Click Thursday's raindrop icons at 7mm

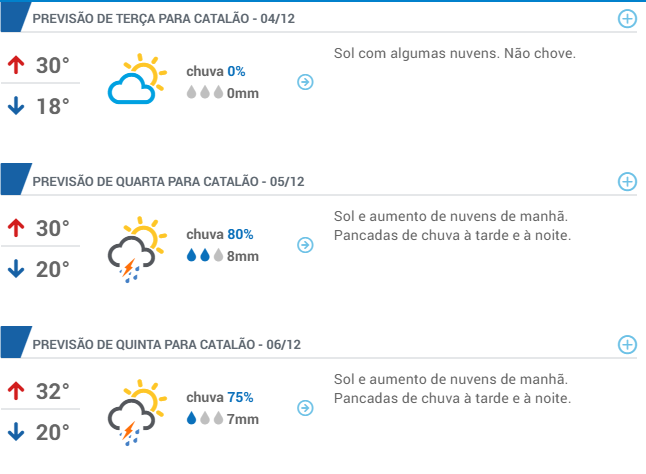coord(204,418)
